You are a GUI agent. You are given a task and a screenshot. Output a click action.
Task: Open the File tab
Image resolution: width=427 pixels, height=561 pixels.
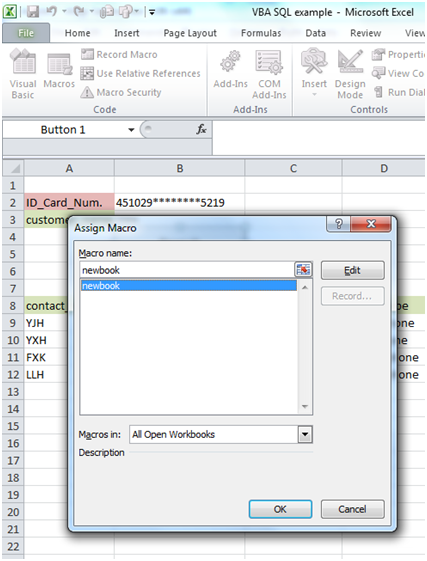[26, 33]
